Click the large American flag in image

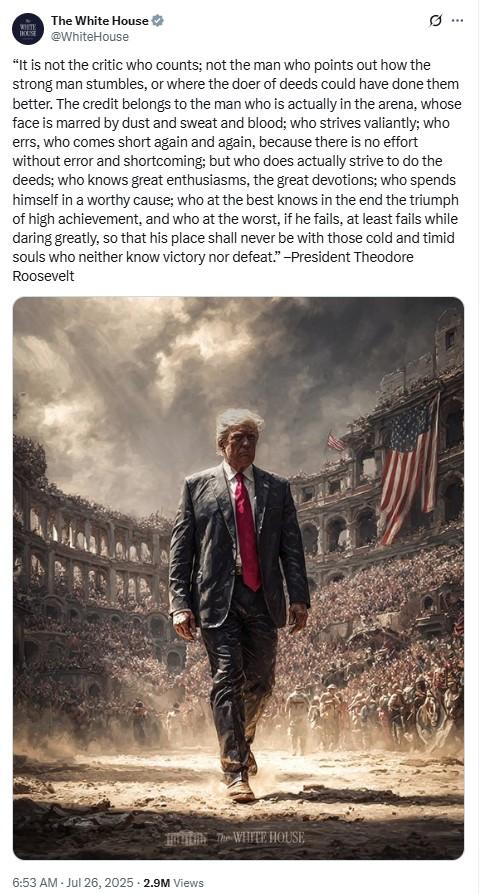coord(409,466)
